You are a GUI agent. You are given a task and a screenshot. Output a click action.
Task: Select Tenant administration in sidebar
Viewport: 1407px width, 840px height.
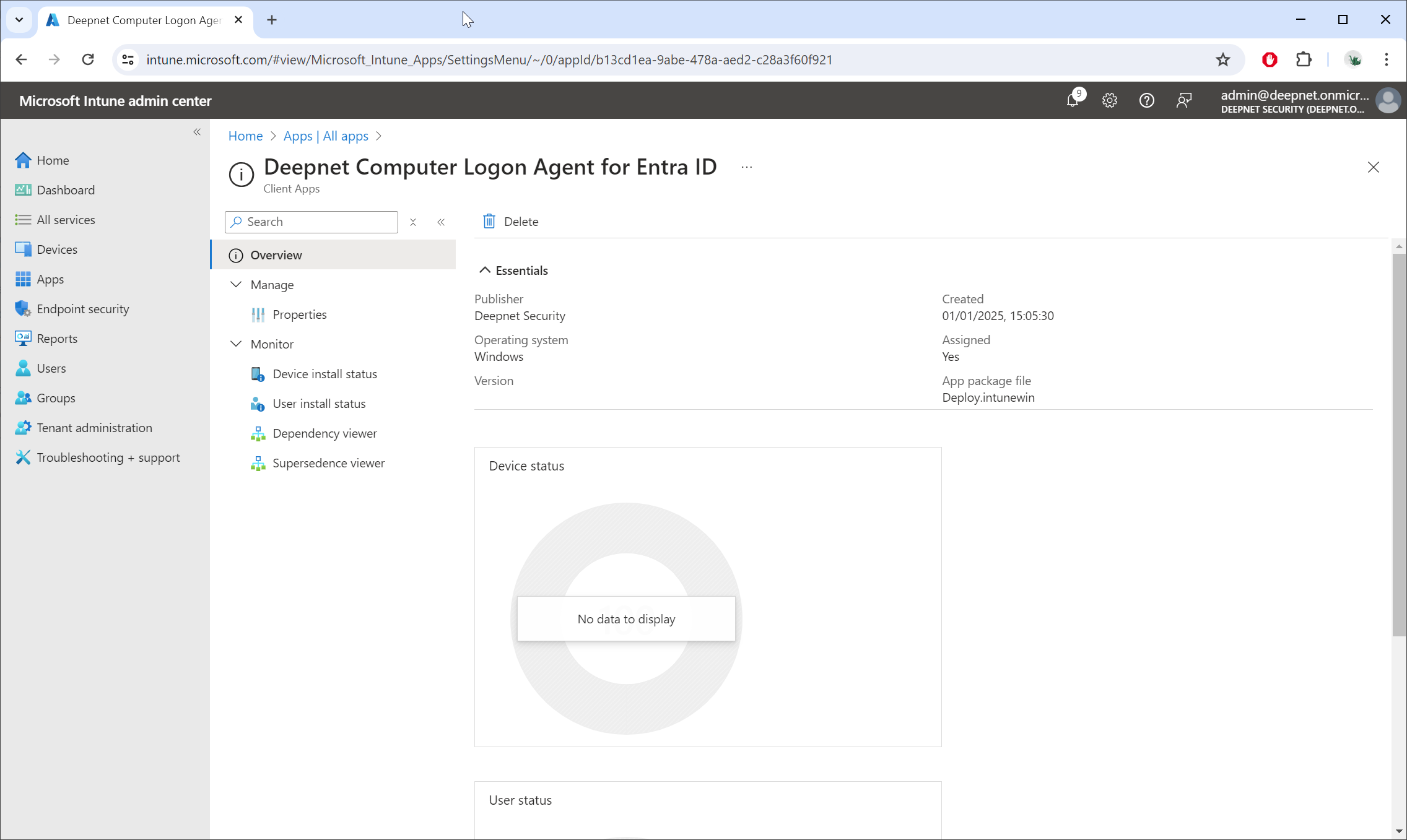94,428
